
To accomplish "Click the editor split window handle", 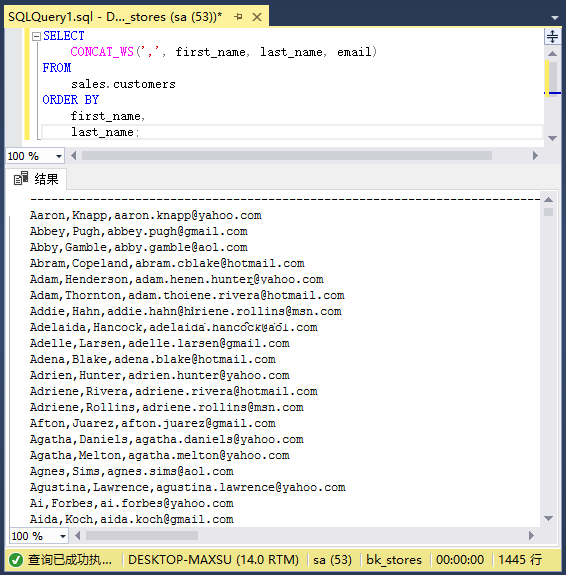I will click(x=552, y=36).
